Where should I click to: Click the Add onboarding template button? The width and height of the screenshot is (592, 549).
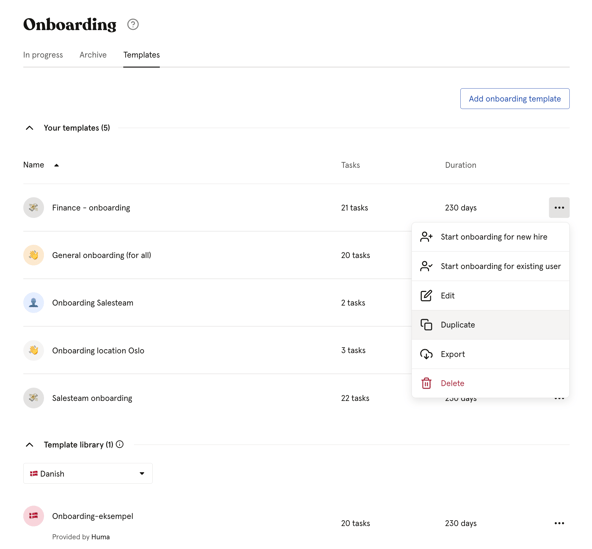(515, 99)
